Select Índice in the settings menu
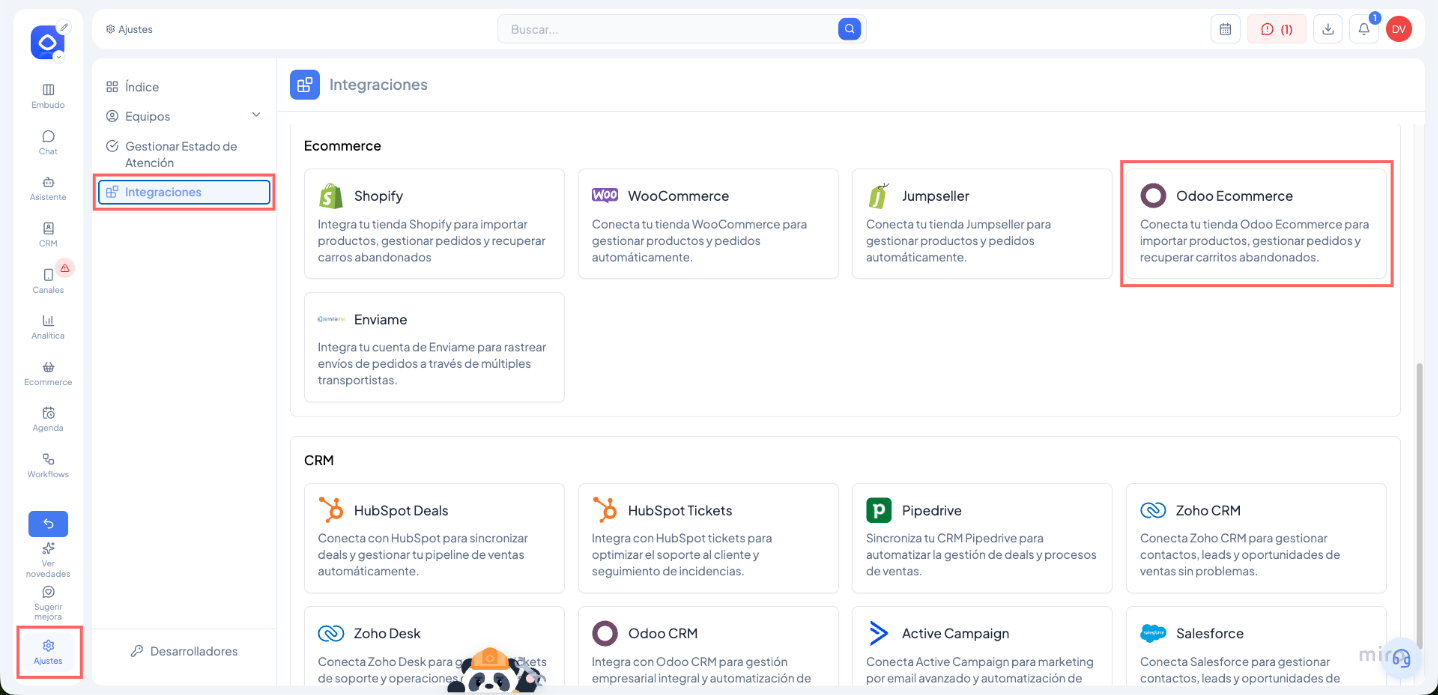The width and height of the screenshot is (1438, 695). pos(142,87)
